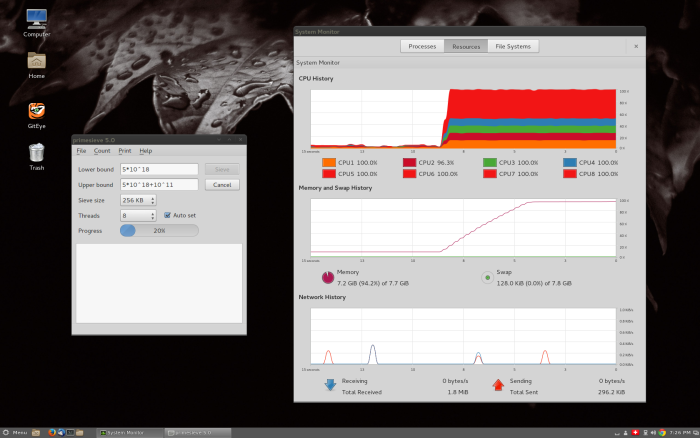Change the CPU6 red color swatch
700x438 pixels.
tap(409, 174)
